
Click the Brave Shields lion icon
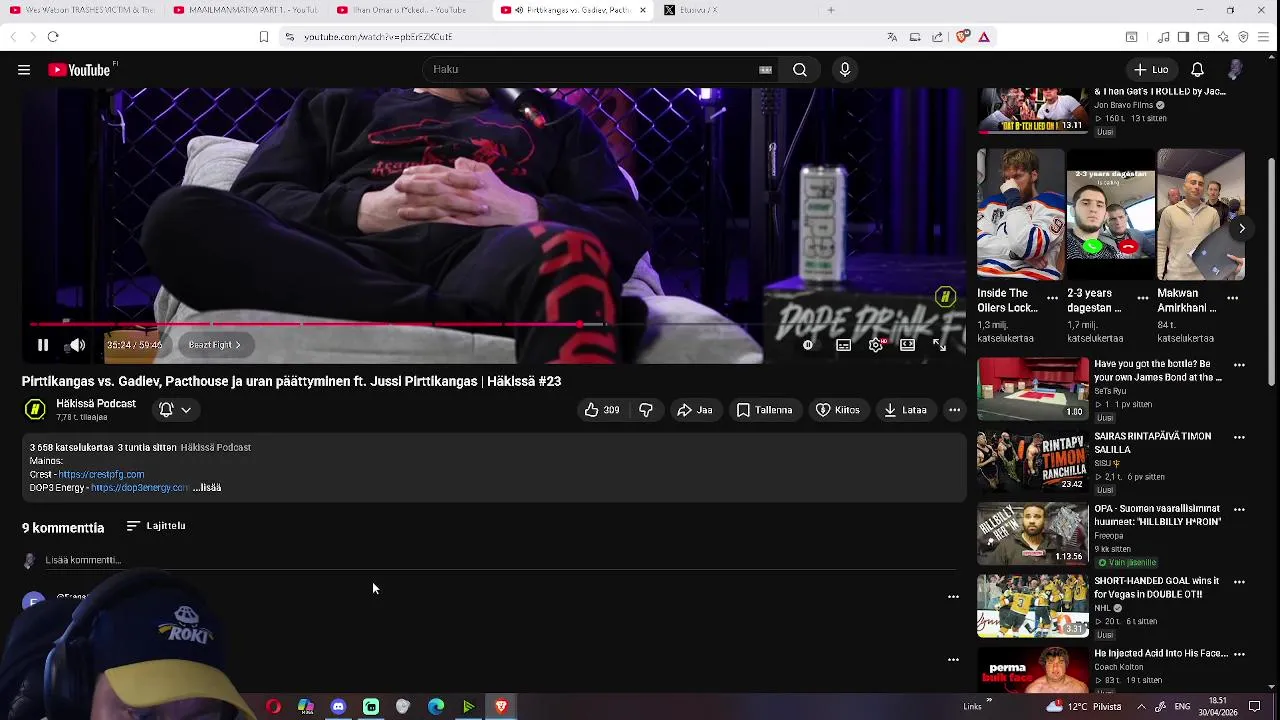pyautogui.click(x=963, y=37)
